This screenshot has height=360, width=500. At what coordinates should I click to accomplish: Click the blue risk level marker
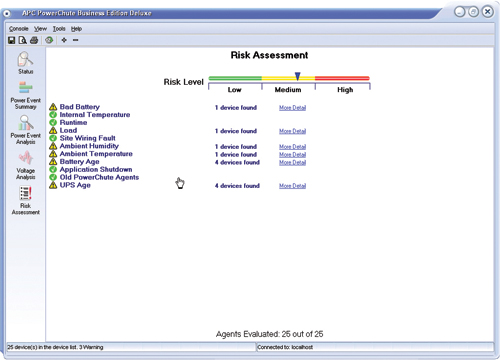[298, 76]
